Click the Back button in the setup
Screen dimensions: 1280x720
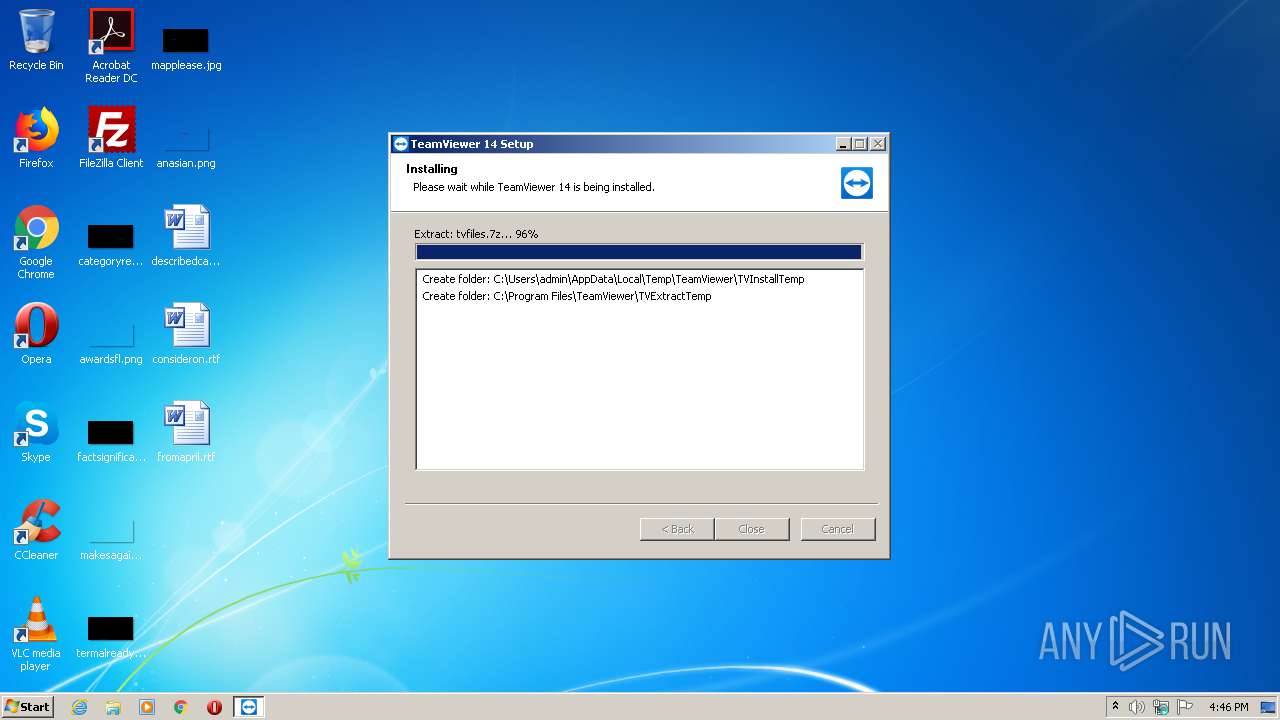click(x=677, y=529)
